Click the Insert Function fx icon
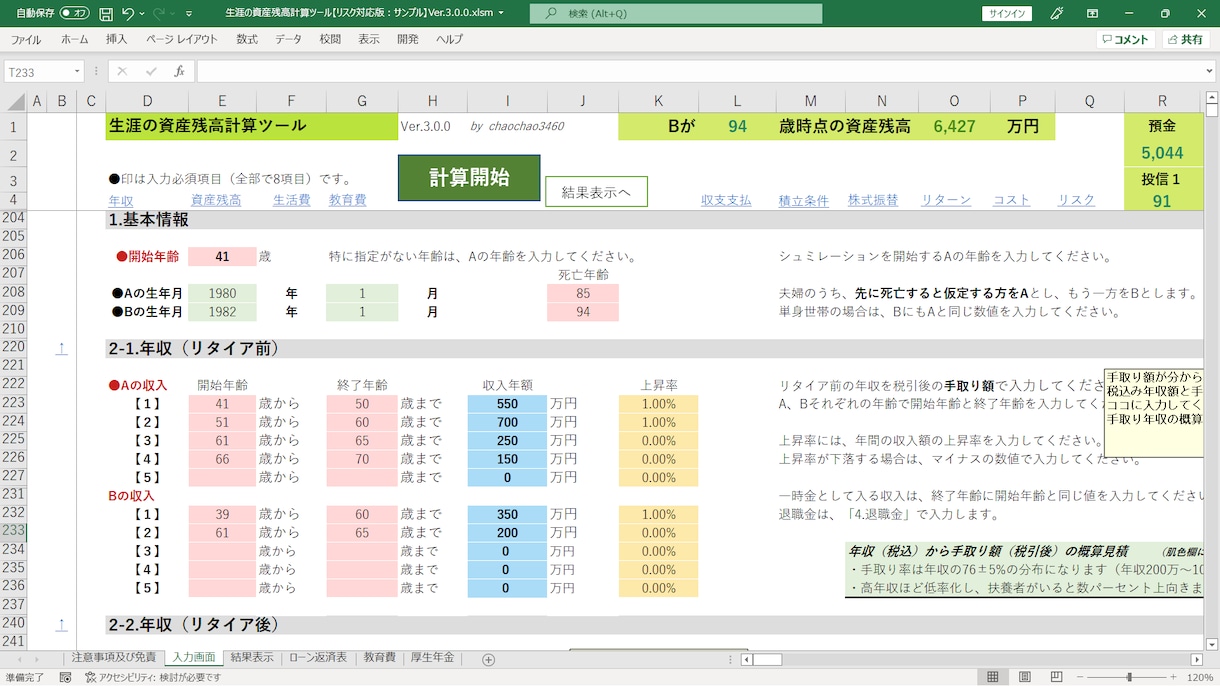The image size is (1220, 686). [x=179, y=72]
